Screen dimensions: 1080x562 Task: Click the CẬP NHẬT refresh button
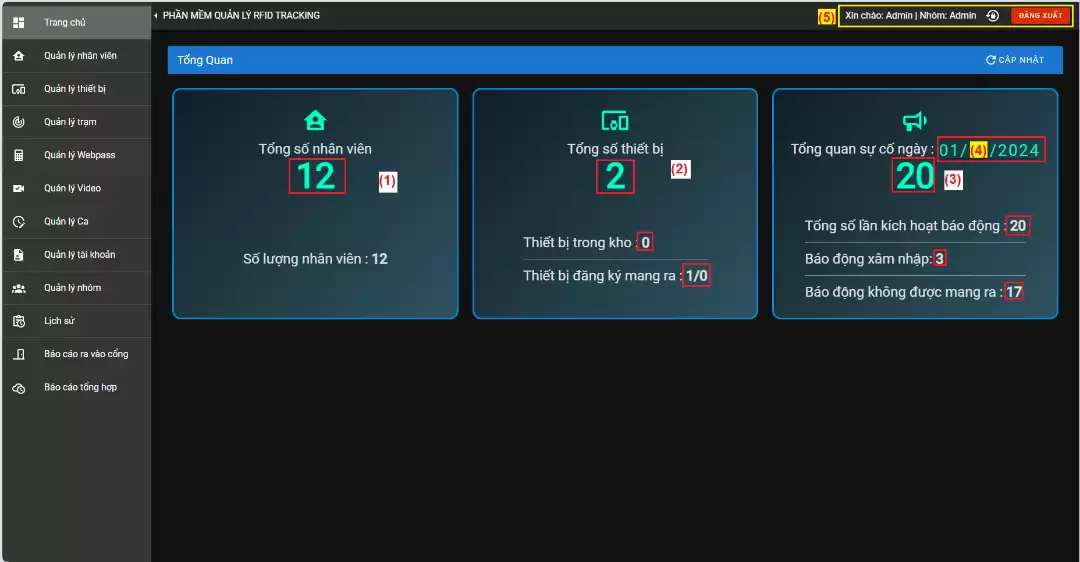1015,60
